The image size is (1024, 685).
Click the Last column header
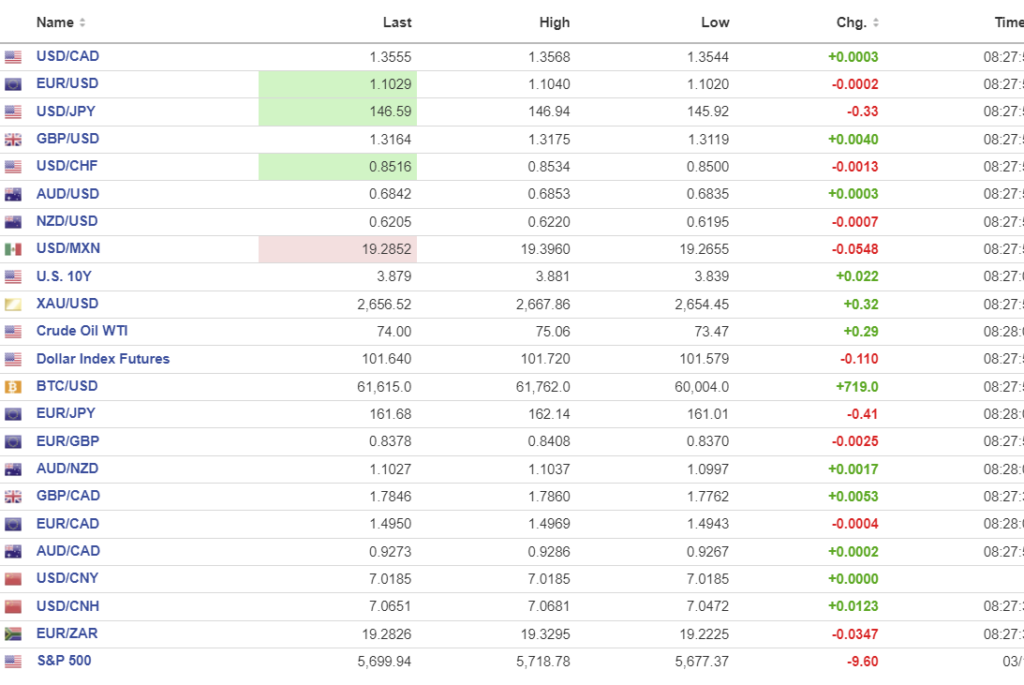[397, 22]
